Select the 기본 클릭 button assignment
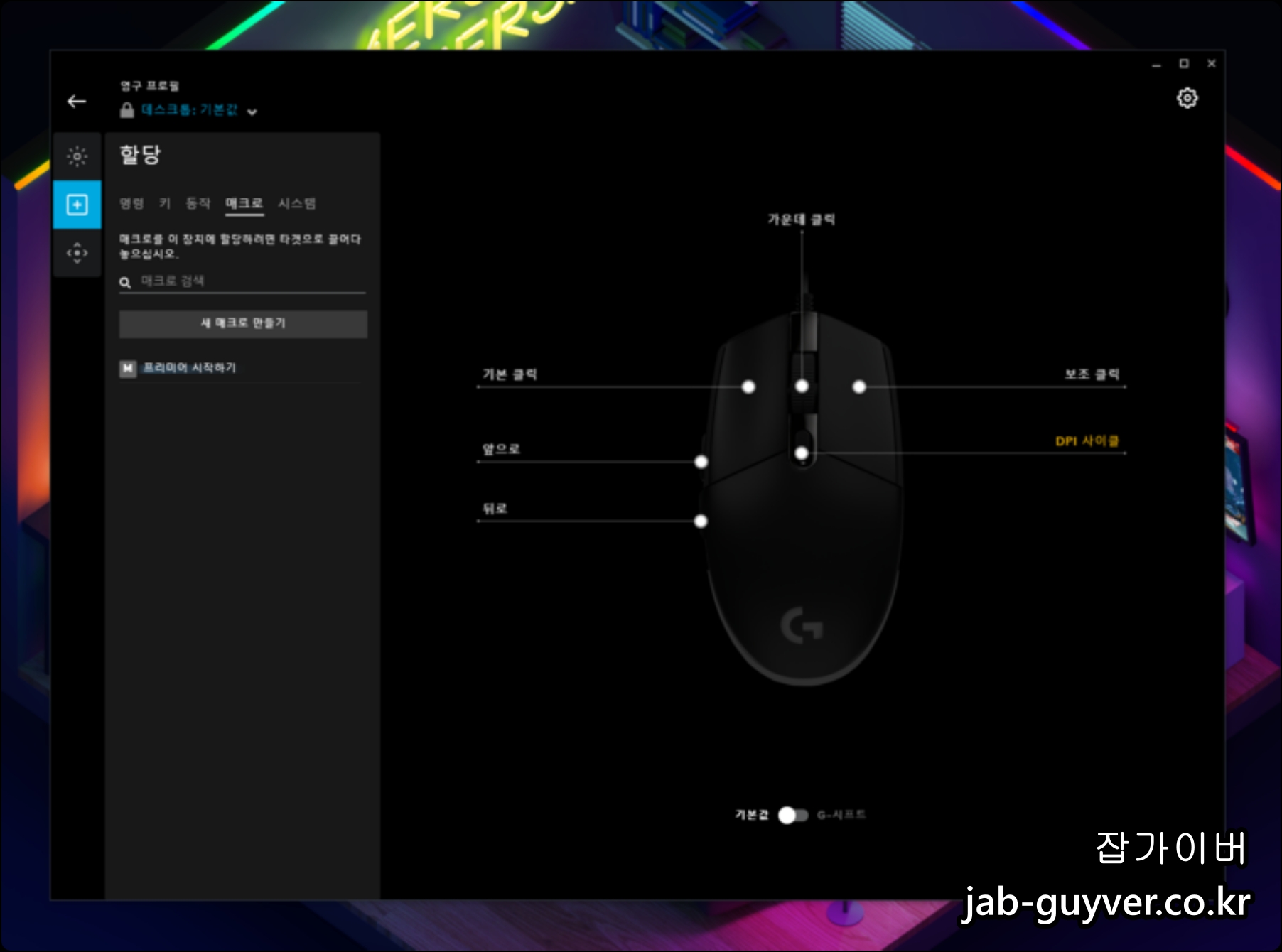 click(510, 374)
